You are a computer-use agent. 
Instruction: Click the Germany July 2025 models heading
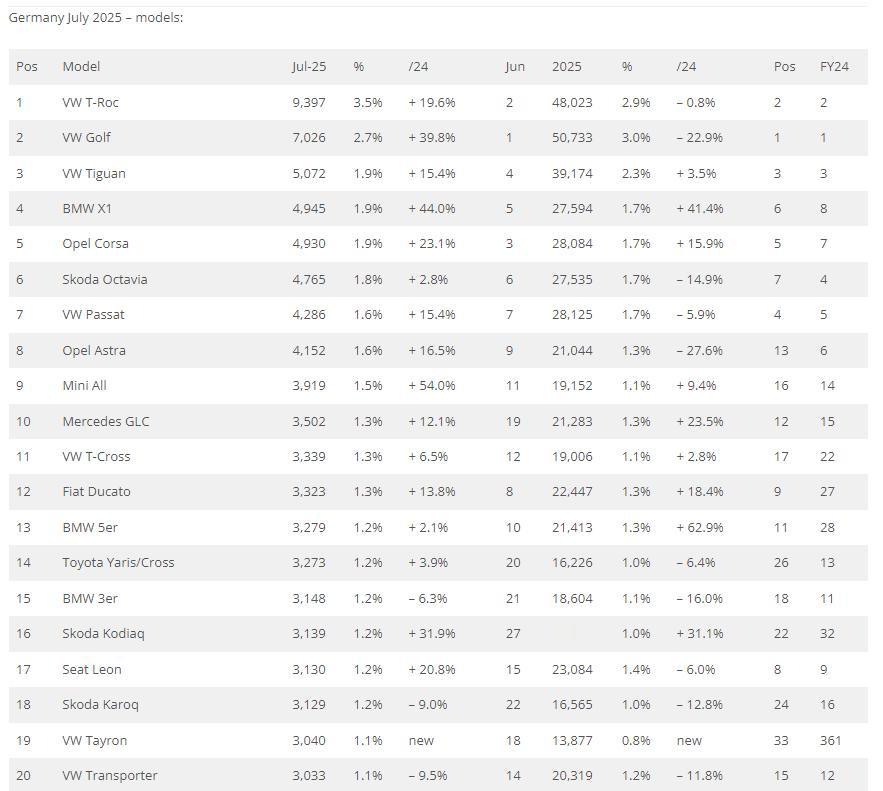pos(96,17)
